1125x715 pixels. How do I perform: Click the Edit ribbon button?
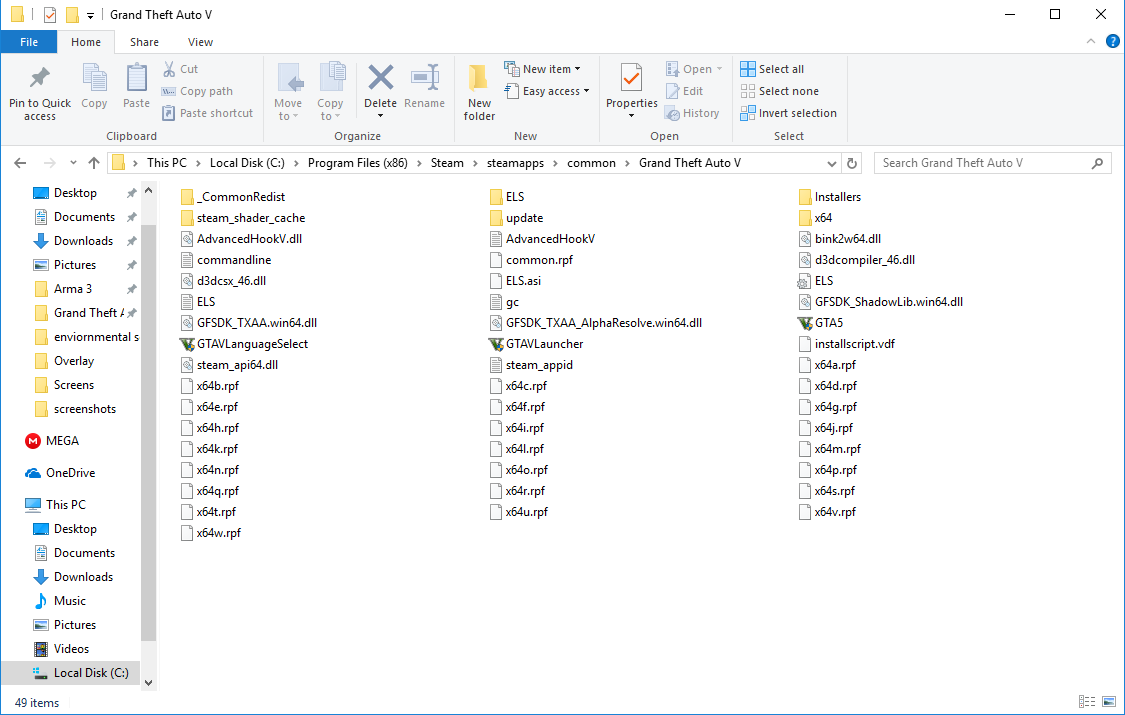[684, 91]
